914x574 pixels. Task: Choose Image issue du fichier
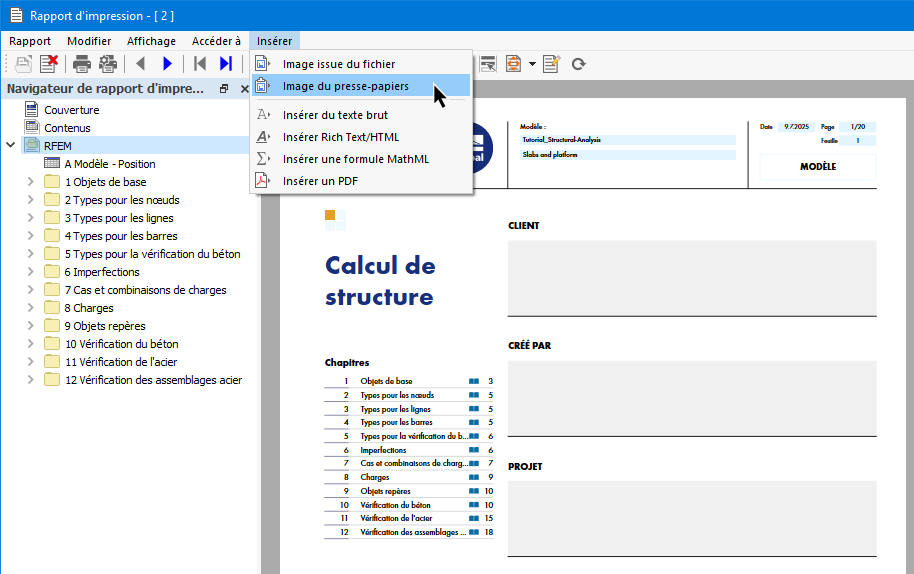pyautogui.click(x=361, y=64)
